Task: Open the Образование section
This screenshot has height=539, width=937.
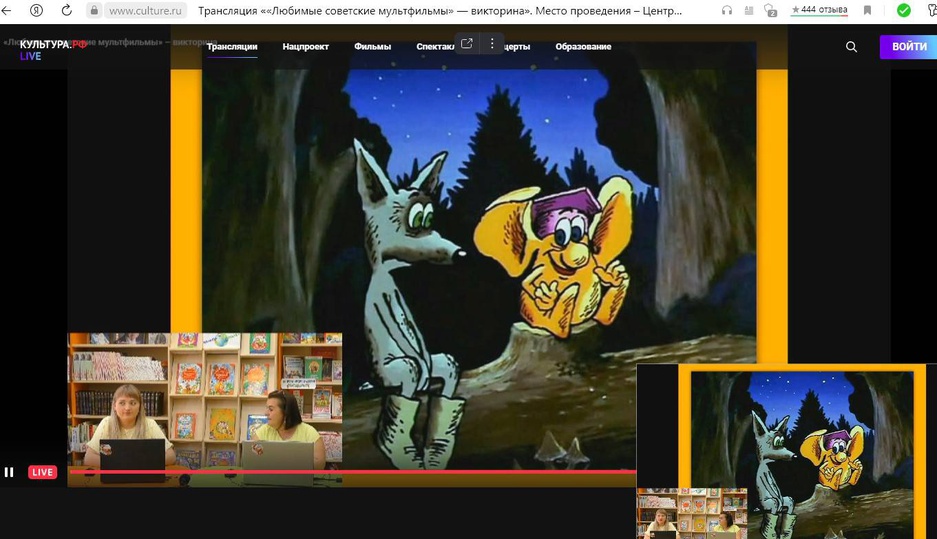Action: [x=583, y=47]
